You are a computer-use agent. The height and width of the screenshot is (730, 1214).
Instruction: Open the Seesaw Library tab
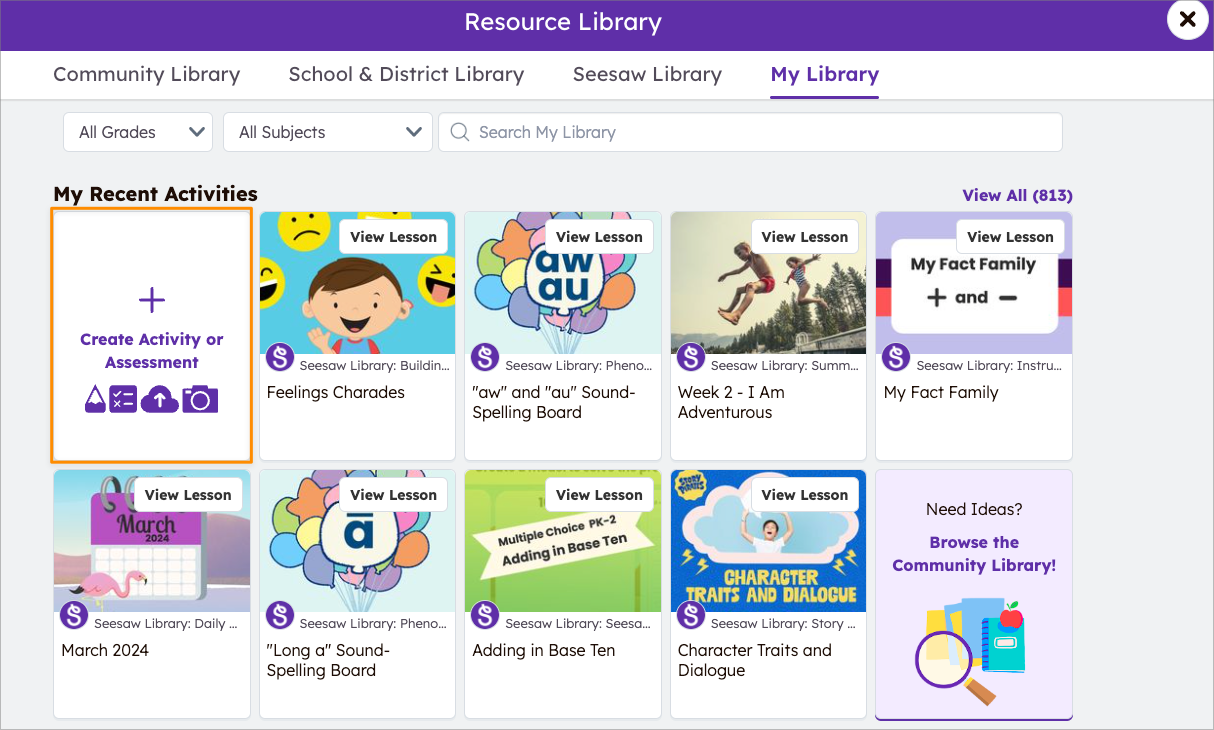(x=647, y=74)
